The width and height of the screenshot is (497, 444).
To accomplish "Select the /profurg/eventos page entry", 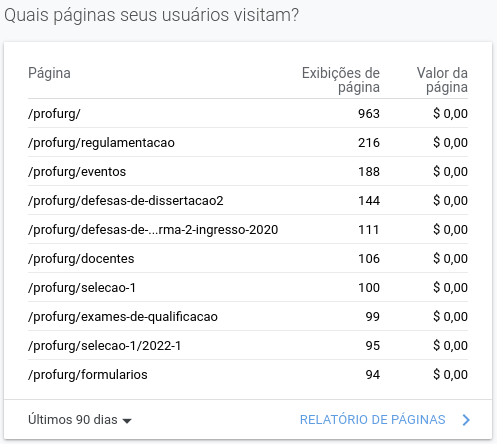I will (77, 172).
